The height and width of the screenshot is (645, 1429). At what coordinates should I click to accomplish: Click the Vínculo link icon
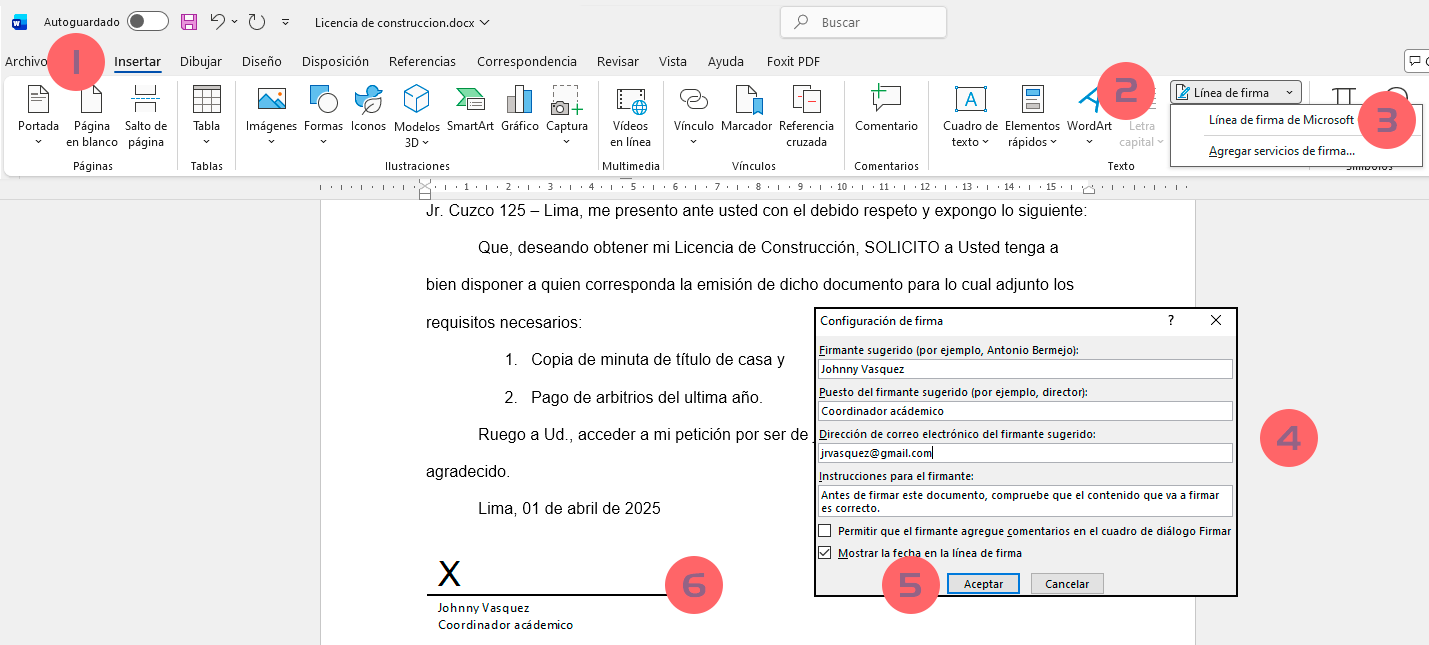(694, 99)
